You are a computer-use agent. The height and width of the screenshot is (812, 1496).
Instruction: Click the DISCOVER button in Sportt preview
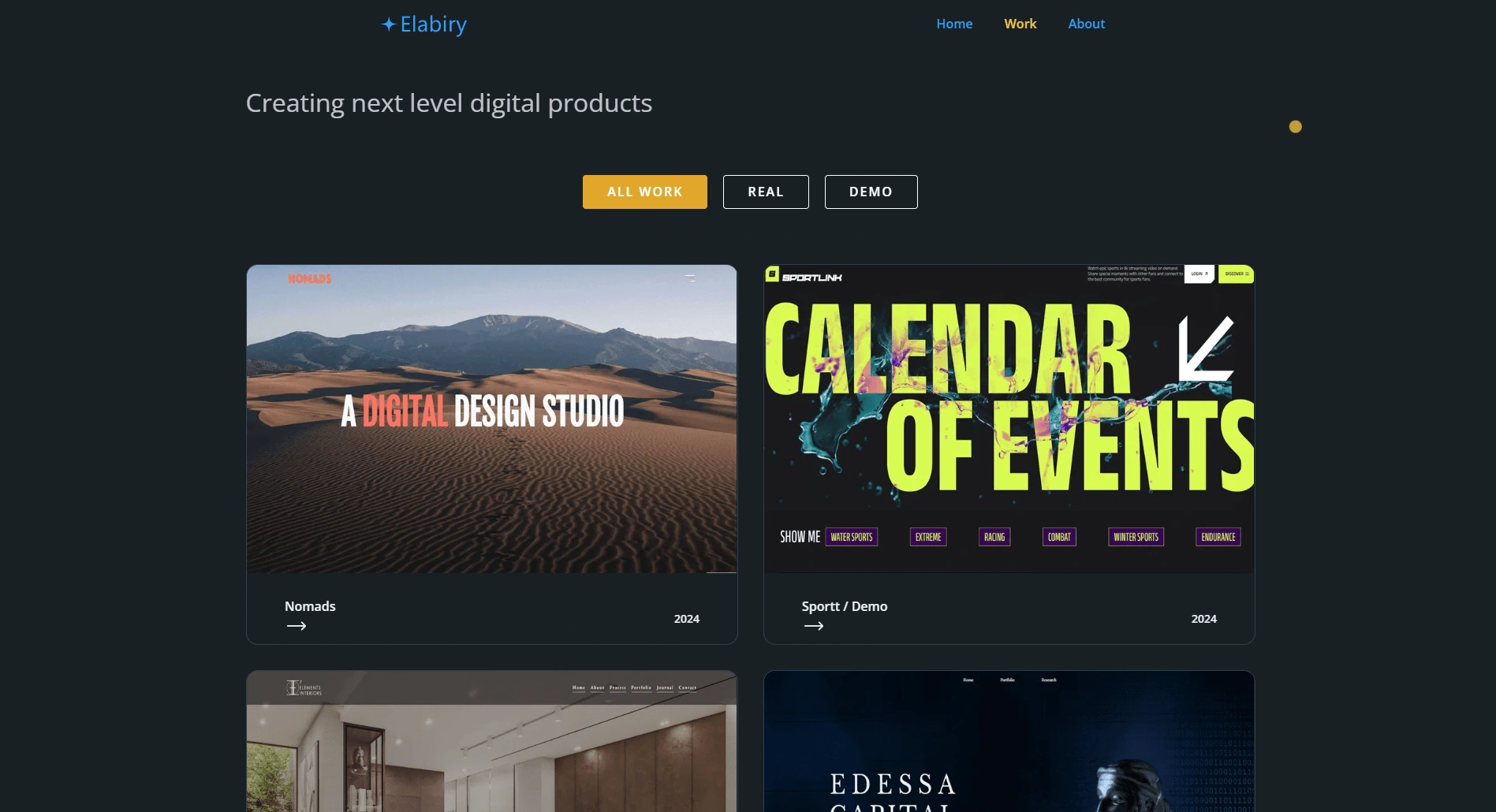pyautogui.click(x=1237, y=274)
